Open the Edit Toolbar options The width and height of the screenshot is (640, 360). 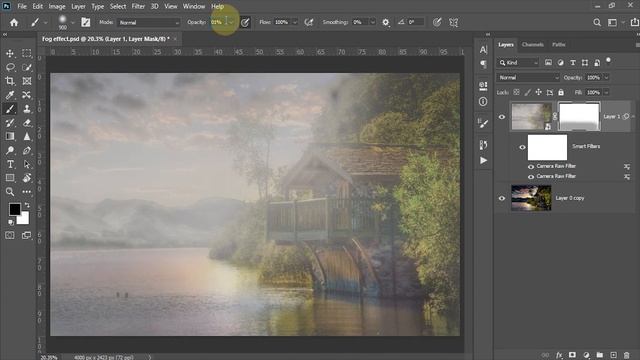tap(27, 192)
